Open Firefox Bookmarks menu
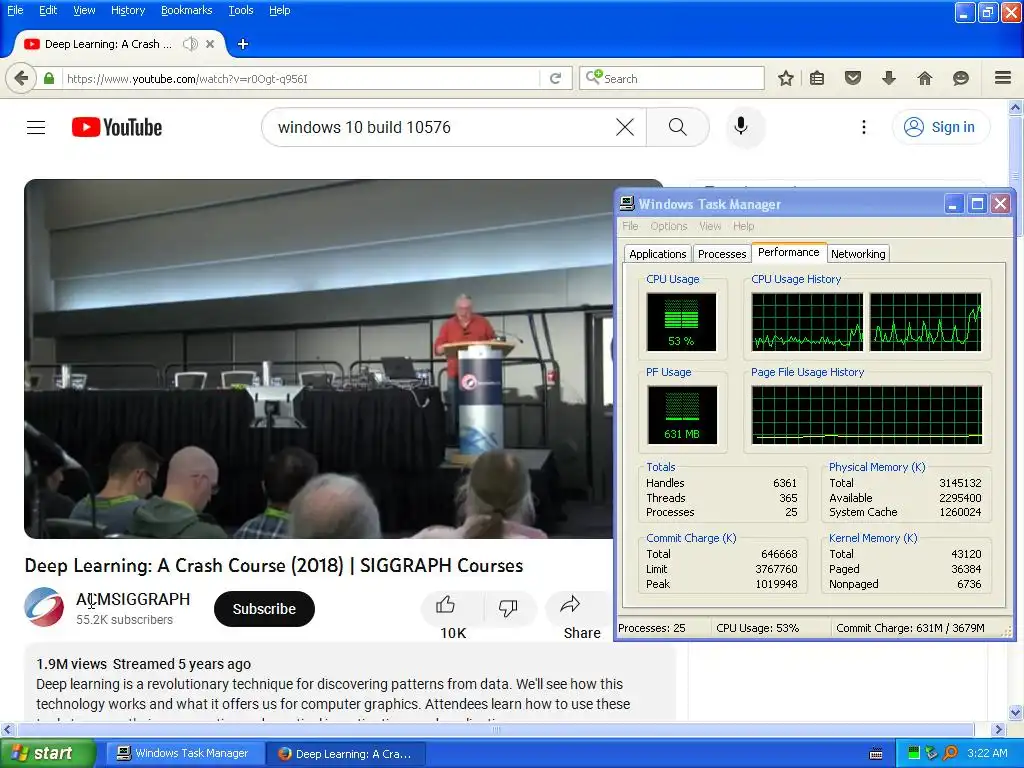Screen dimensions: 1024x768 coord(187,10)
